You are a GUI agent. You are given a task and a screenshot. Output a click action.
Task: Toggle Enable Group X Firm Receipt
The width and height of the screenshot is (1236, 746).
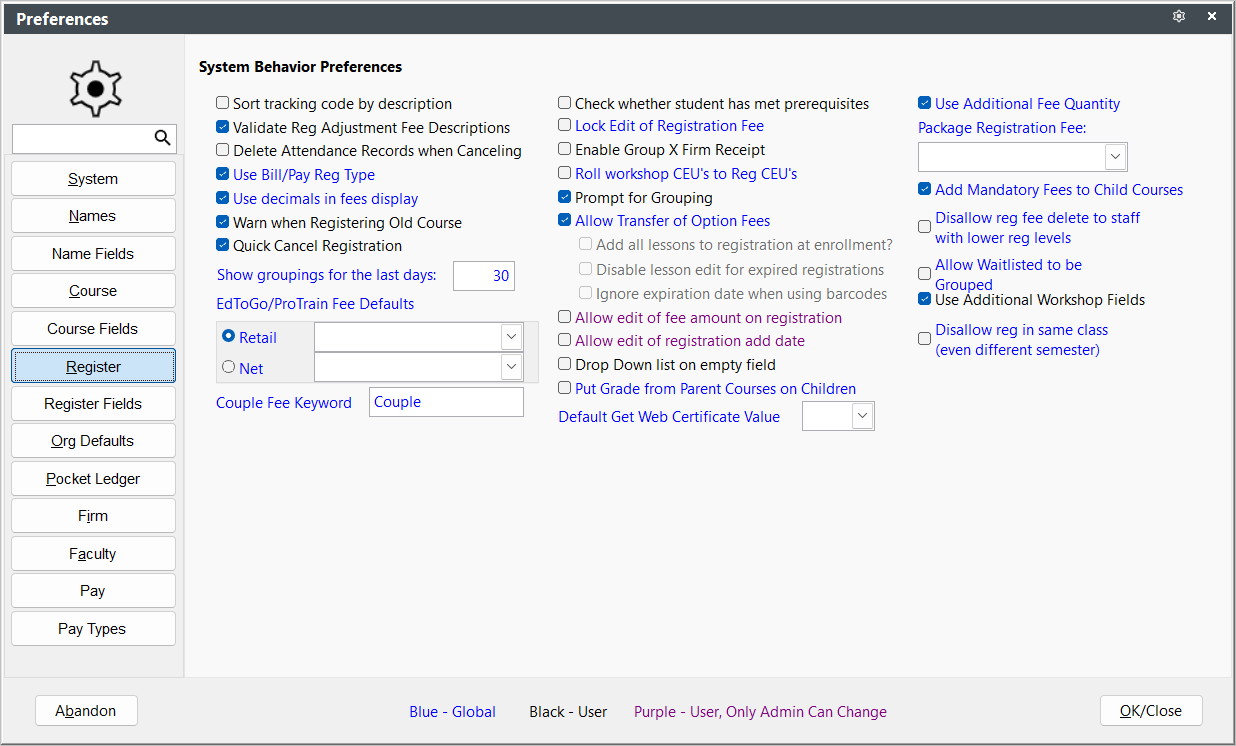(x=565, y=149)
